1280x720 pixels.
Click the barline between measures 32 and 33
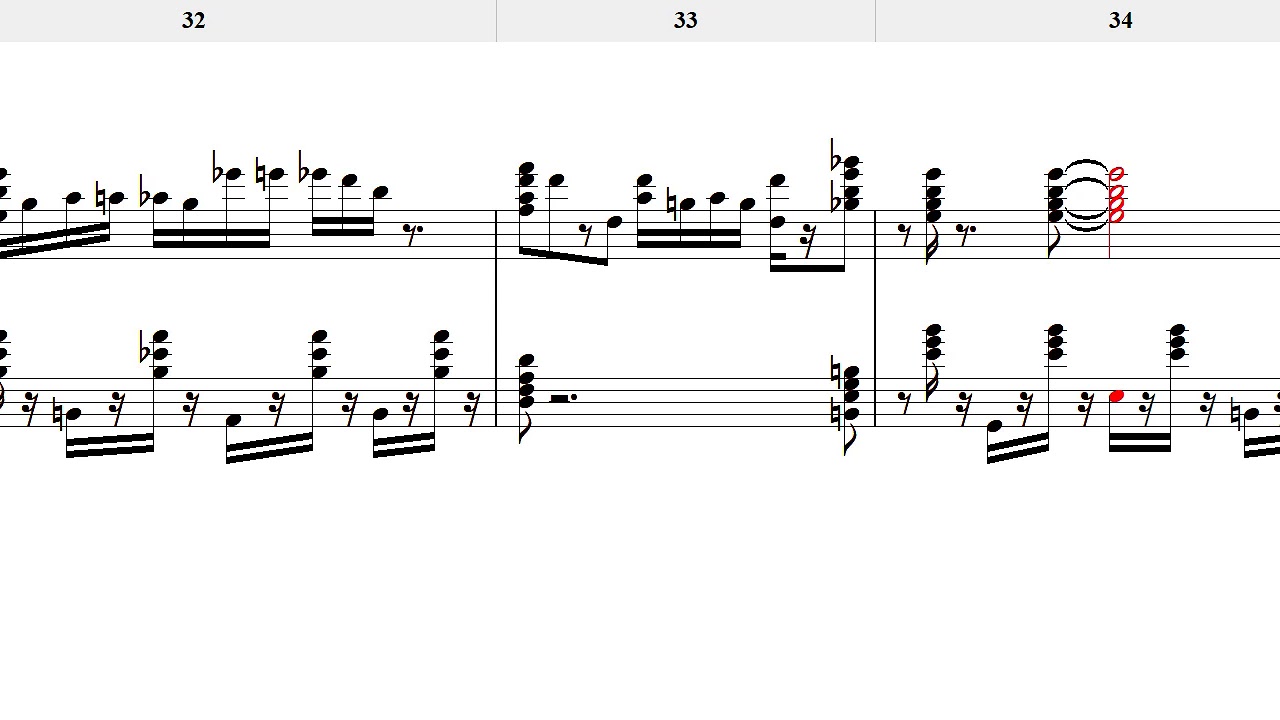click(497, 318)
